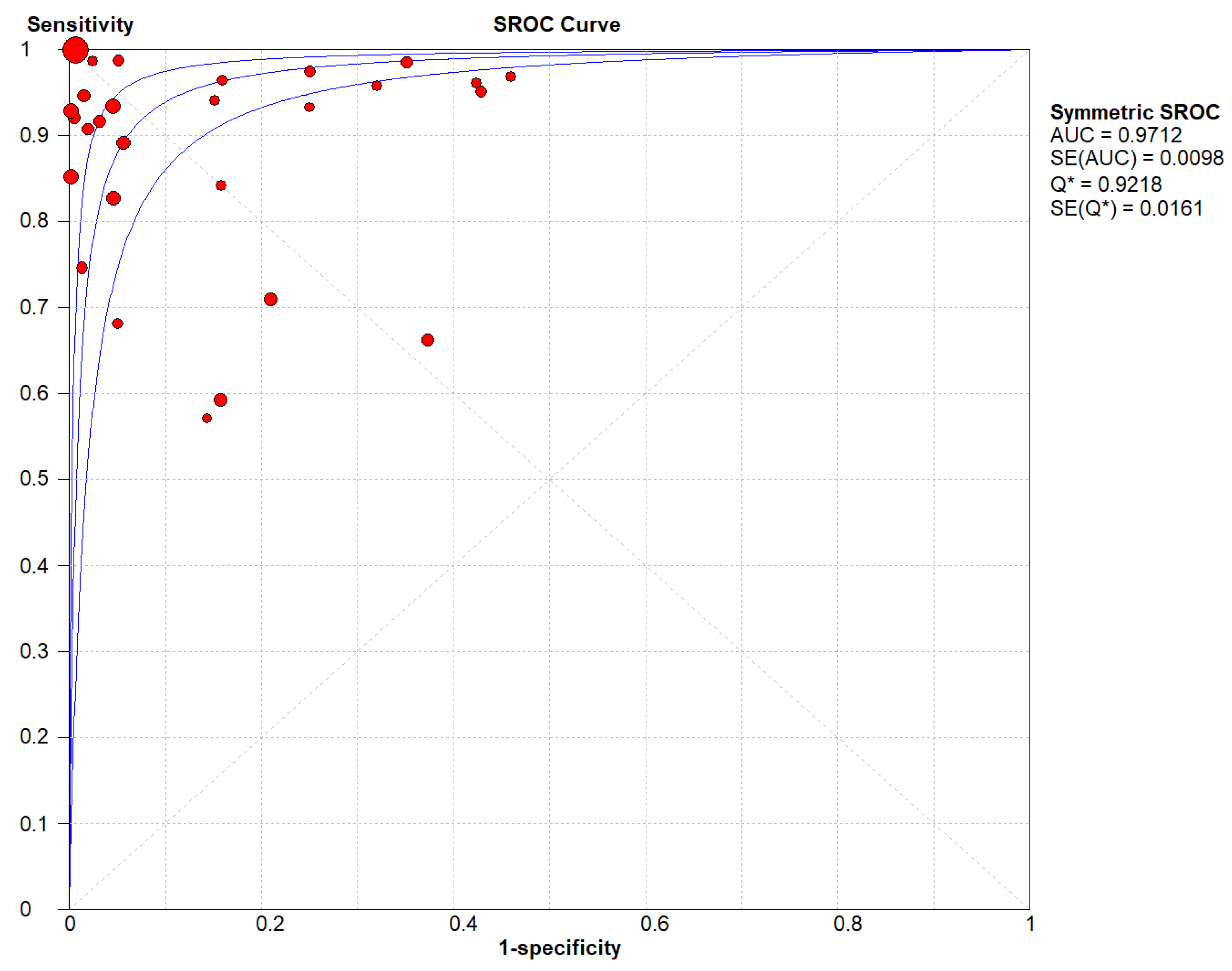
Task: Click the small red point near sensitivity 0.57
Action: point(207,418)
